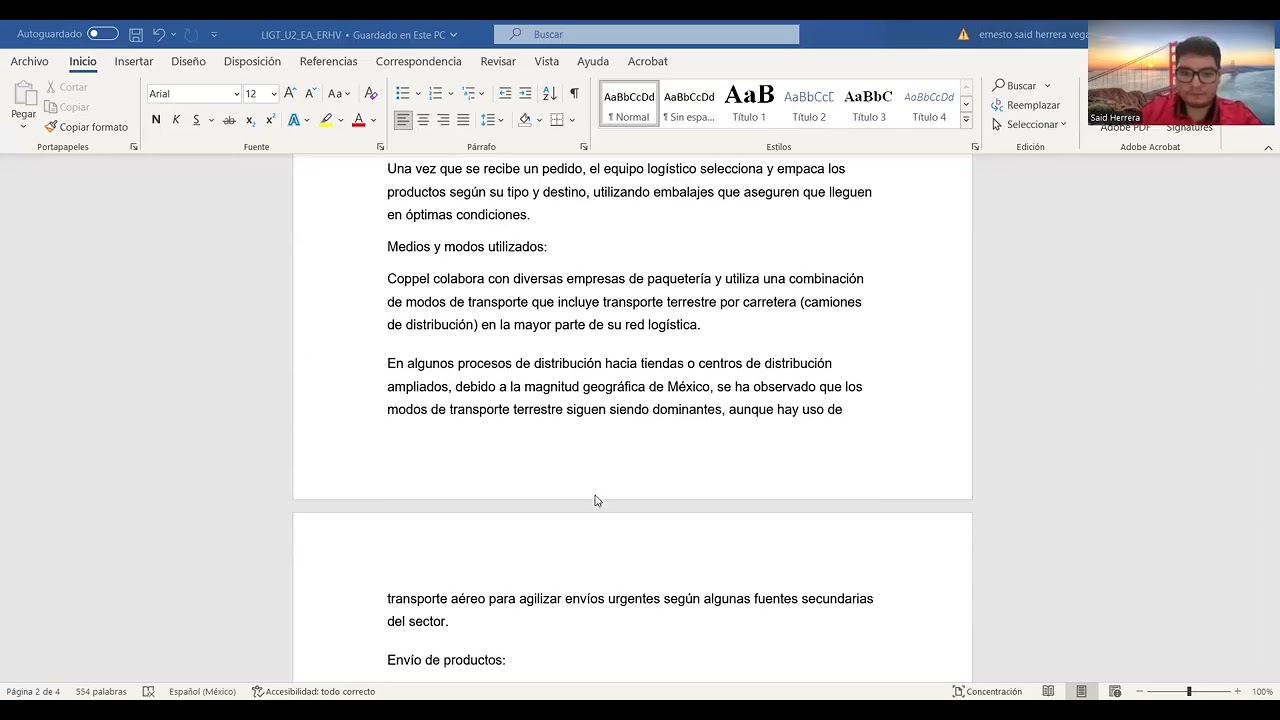Click the decrease indent icon
The width and height of the screenshot is (1280, 720).
point(505,93)
